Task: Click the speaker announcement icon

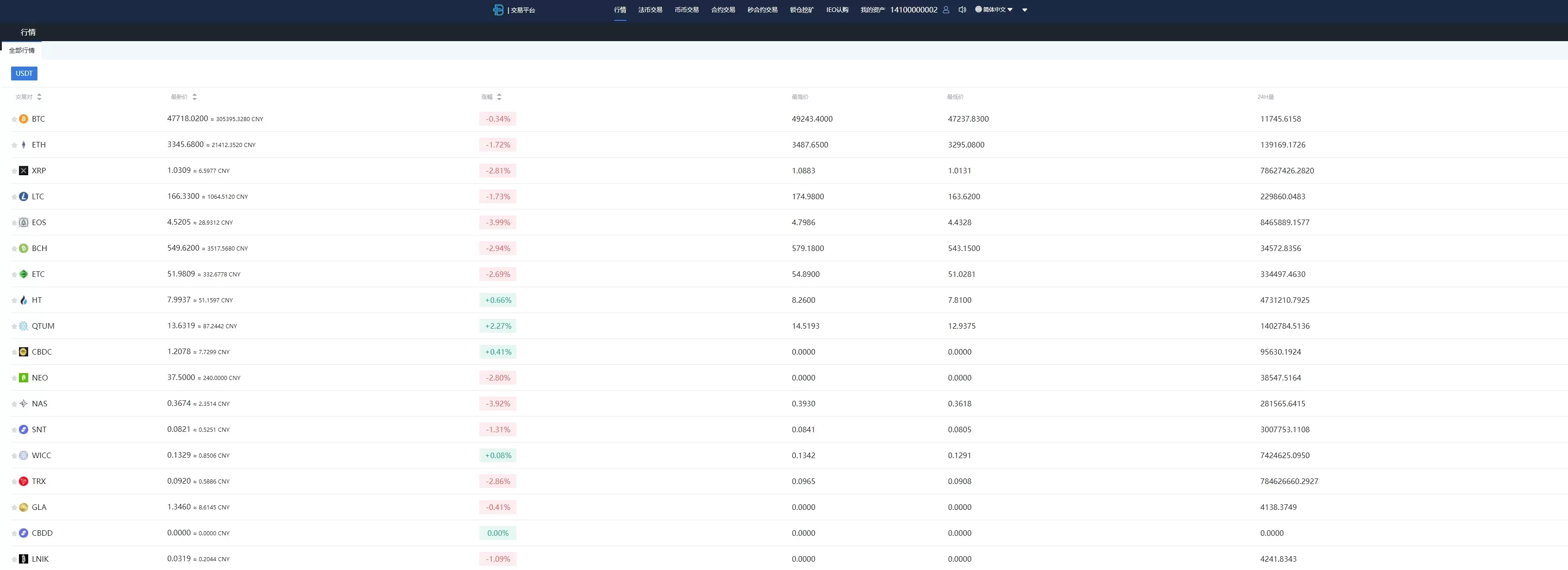Action: (962, 10)
